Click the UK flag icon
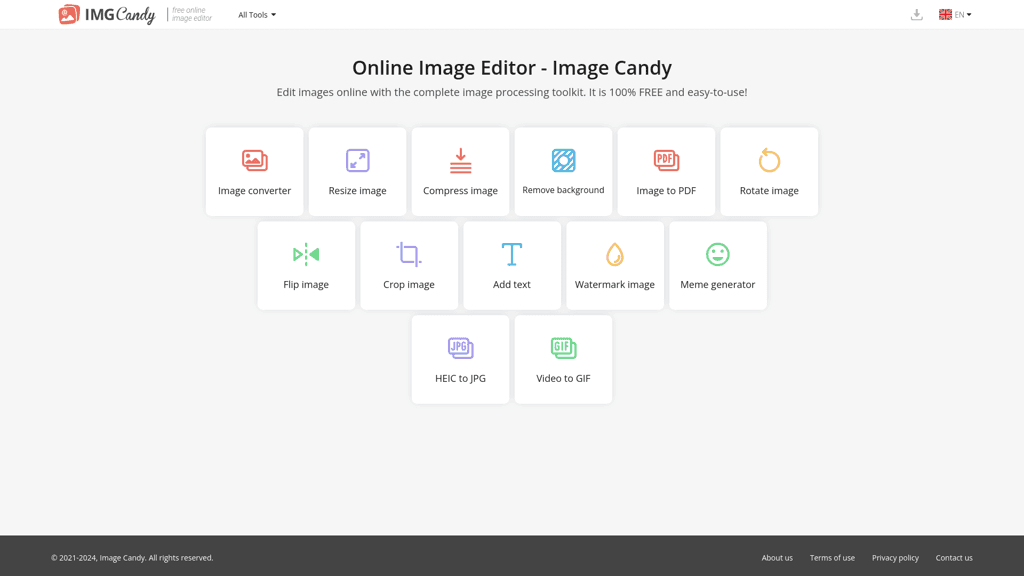The image size is (1024, 576). click(x=945, y=14)
